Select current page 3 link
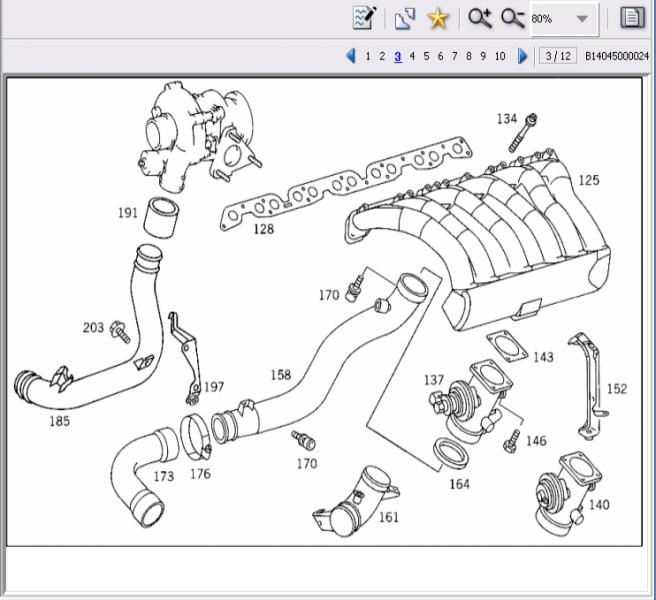Image resolution: width=656 pixels, height=600 pixels. point(397,56)
